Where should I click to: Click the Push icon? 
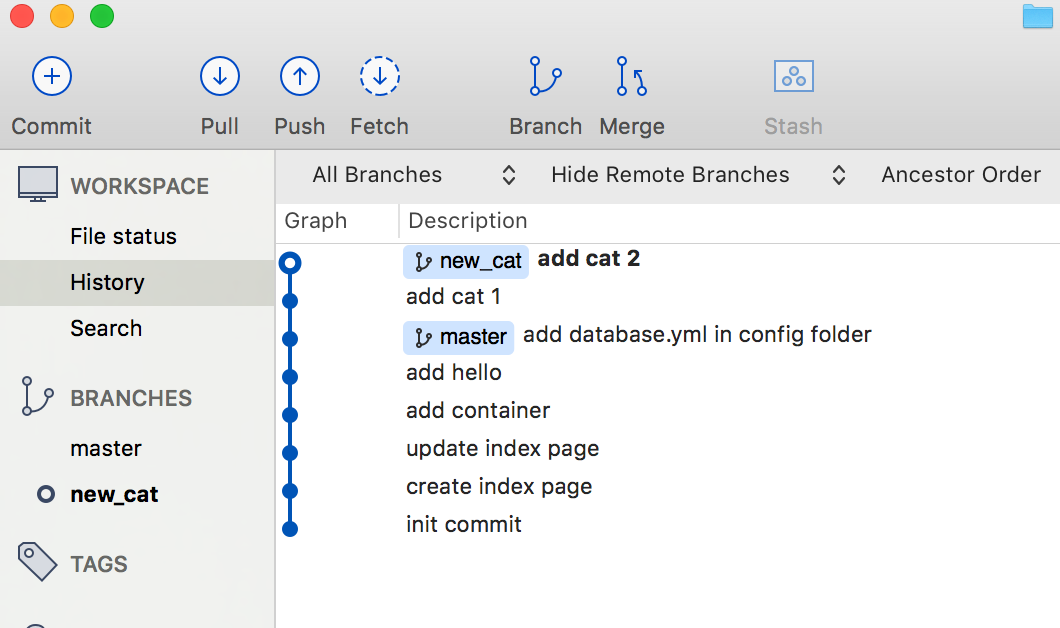(299, 76)
